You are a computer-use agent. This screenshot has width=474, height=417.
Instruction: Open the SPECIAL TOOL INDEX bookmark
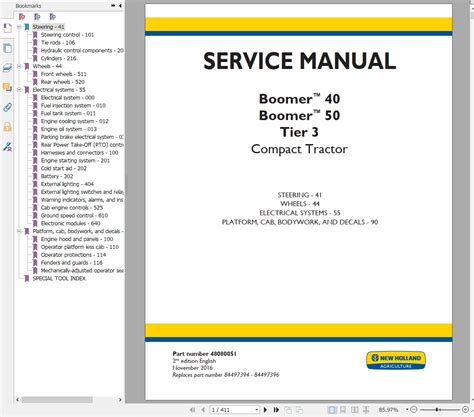click(x=59, y=278)
